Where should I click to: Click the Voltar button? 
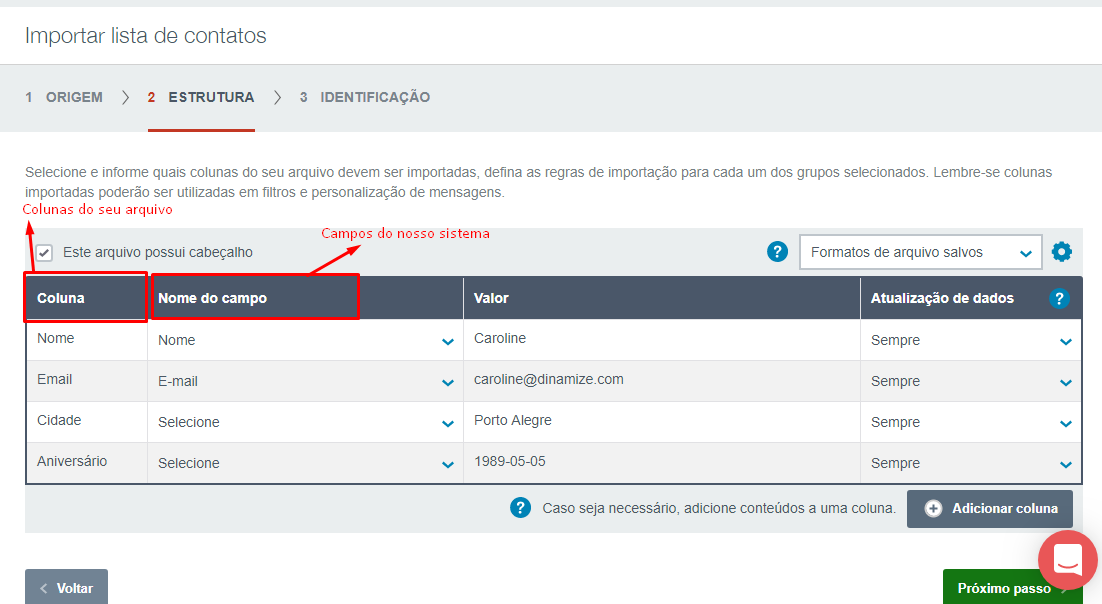66,588
